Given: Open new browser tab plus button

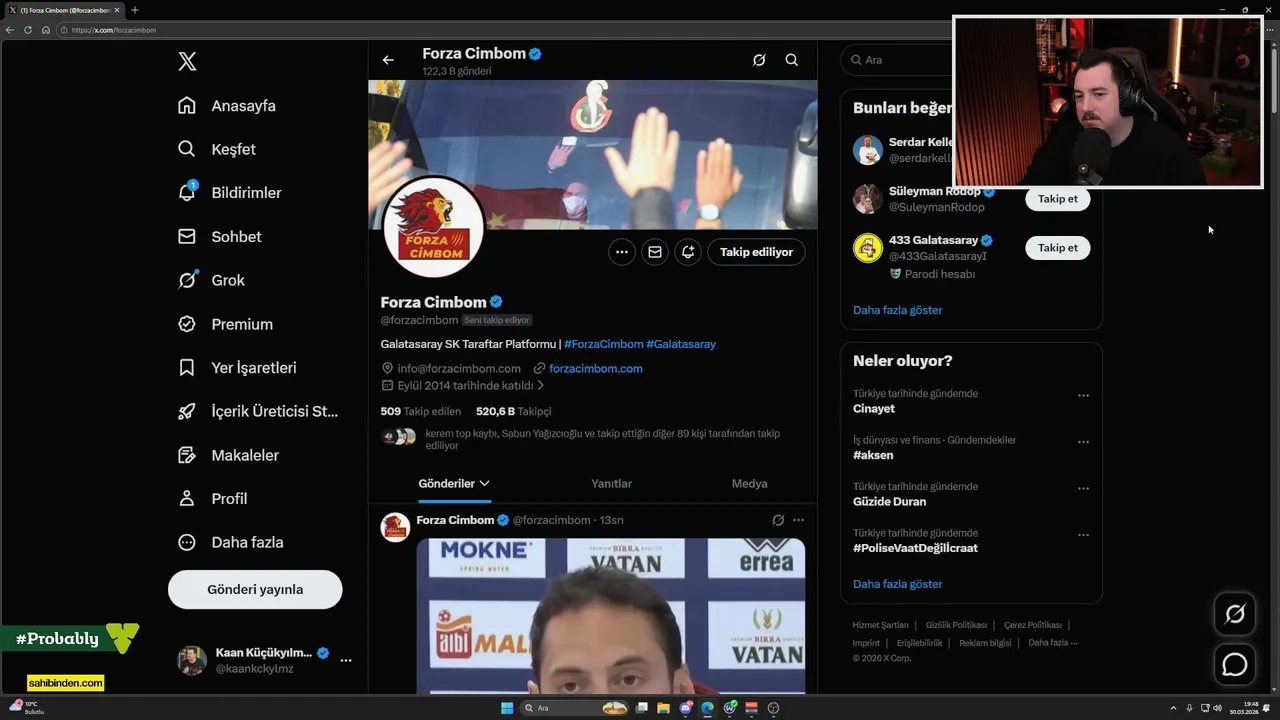Looking at the screenshot, I should (x=135, y=10).
